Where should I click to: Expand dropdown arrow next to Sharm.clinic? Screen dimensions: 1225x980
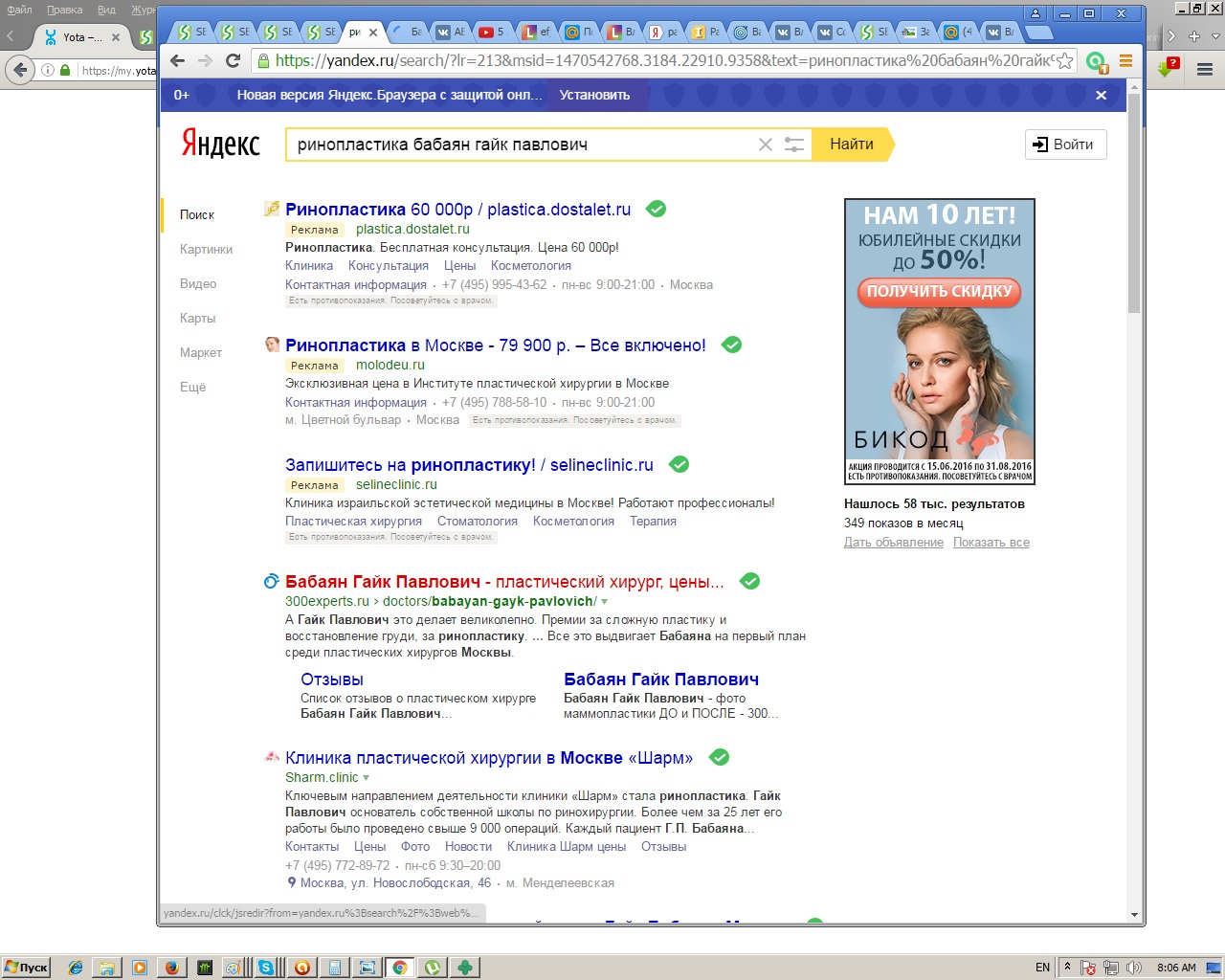[x=367, y=778]
